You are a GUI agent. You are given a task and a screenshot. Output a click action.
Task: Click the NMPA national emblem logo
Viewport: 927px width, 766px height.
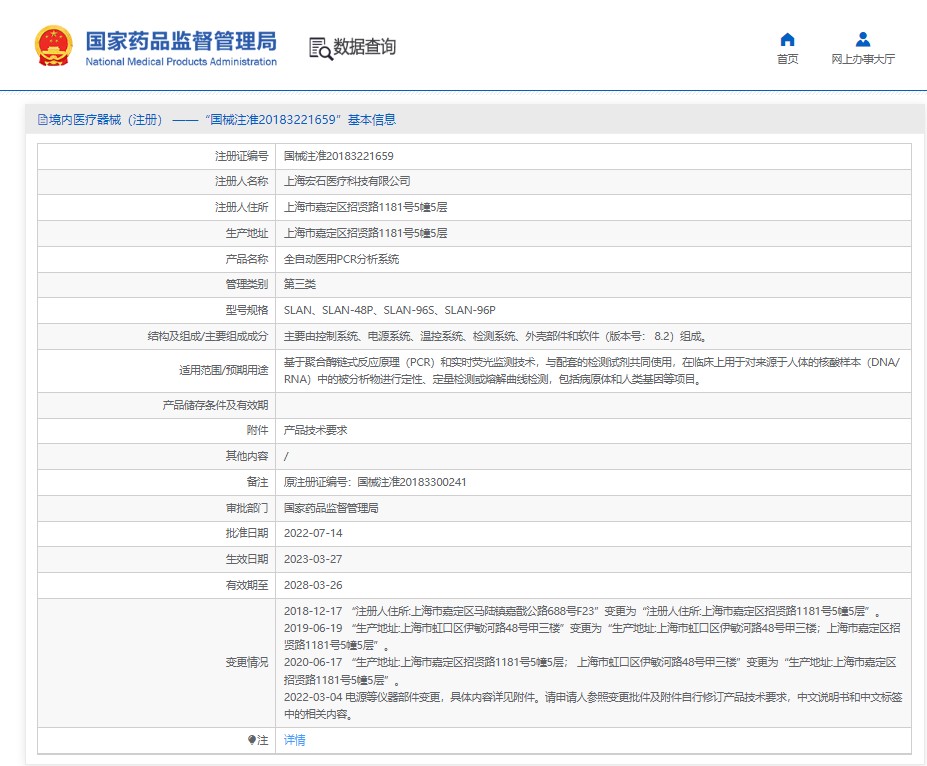tap(54, 46)
